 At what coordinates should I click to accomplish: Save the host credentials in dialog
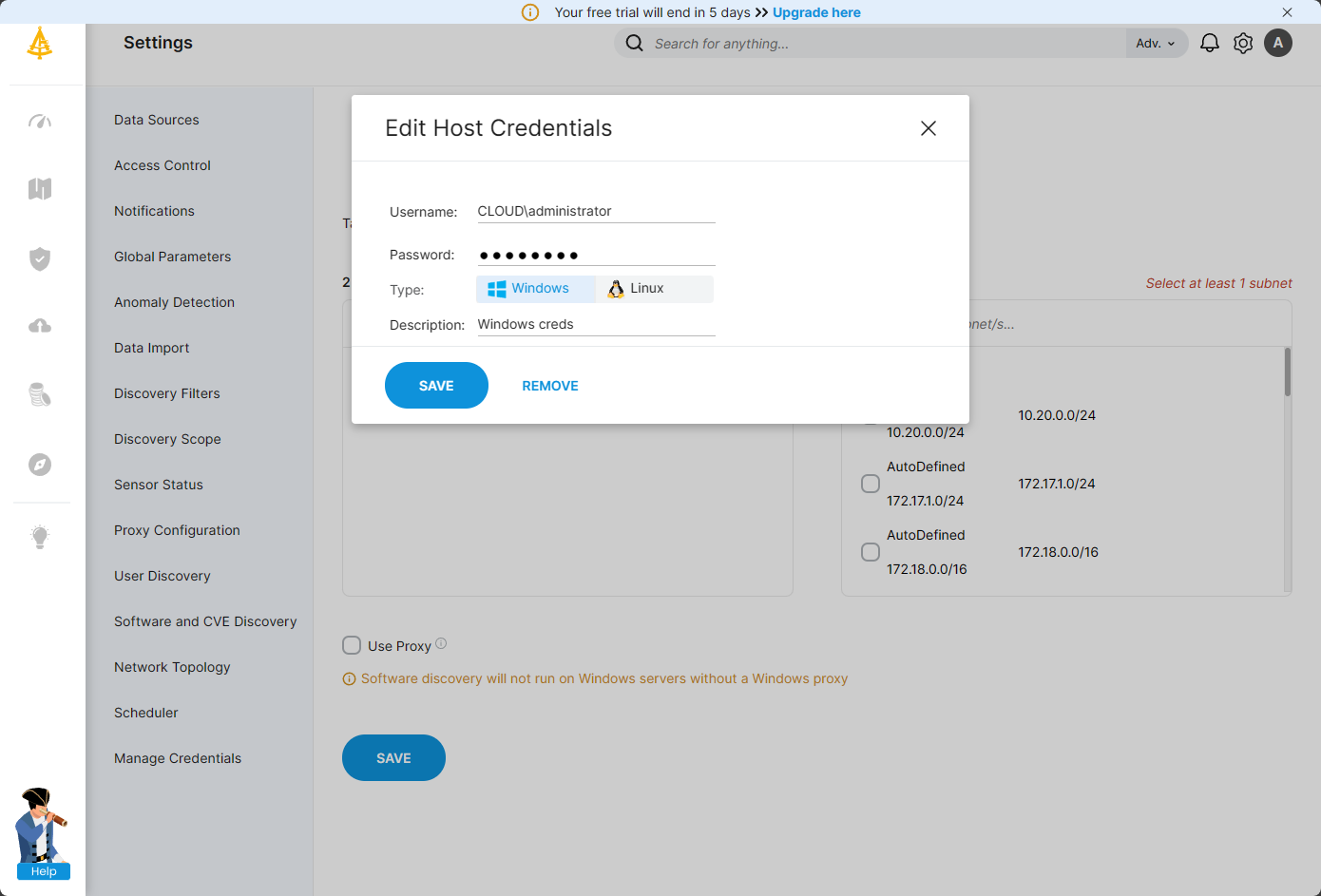click(x=436, y=386)
